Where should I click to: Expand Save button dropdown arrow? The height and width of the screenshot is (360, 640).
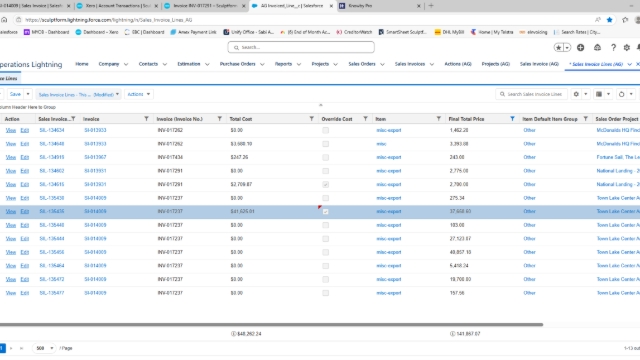pyautogui.click(x=28, y=94)
